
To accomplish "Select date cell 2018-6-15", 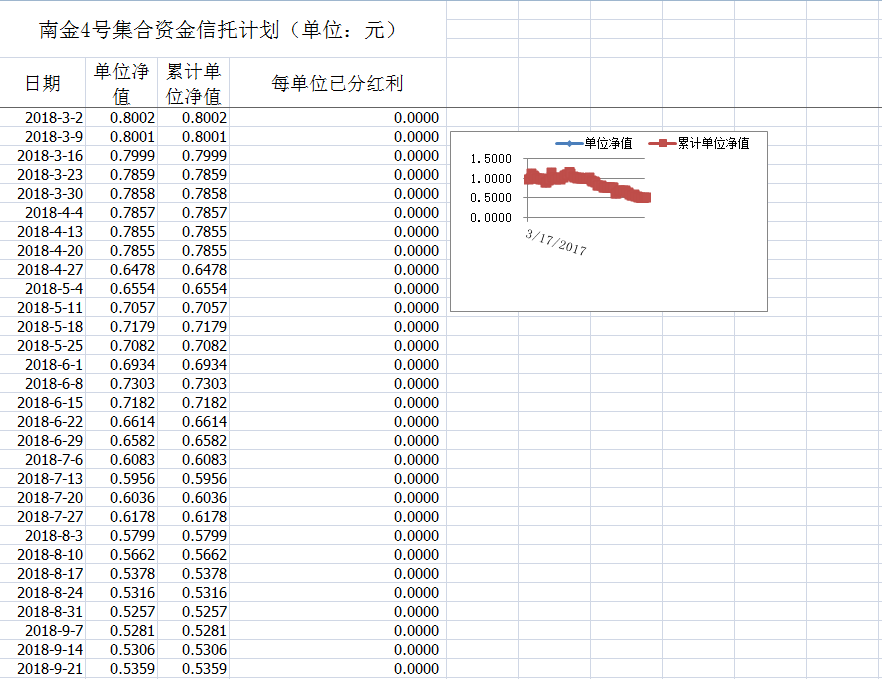I will (43, 403).
